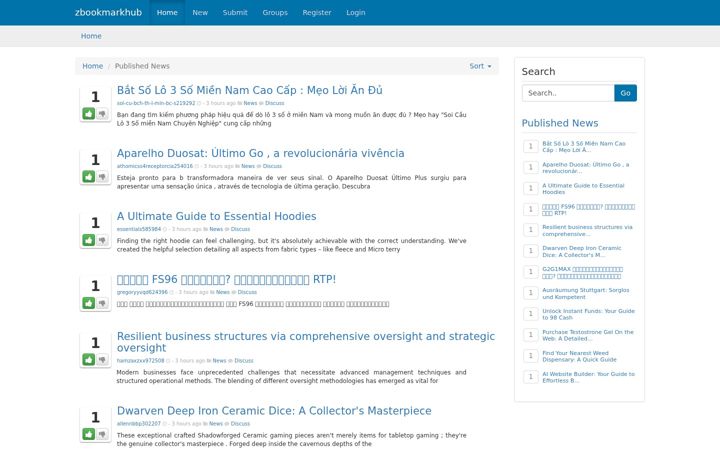
Task: Open Published News sidebar heading
Action: (x=560, y=123)
